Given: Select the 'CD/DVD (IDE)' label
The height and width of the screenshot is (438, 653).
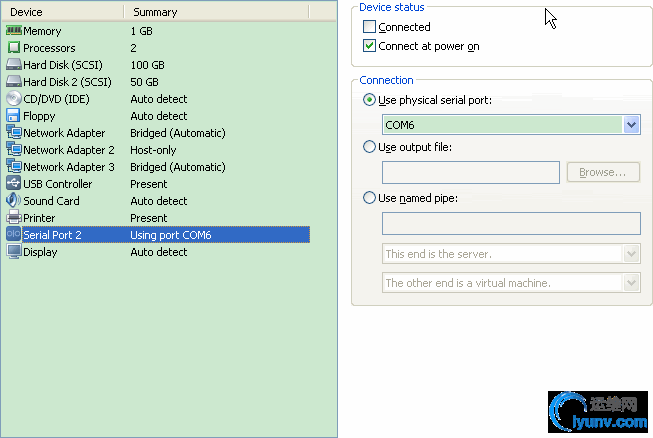Looking at the screenshot, I should point(56,100).
